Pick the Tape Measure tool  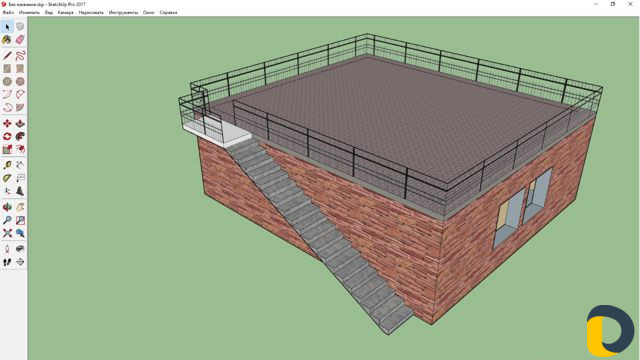click(7, 165)
